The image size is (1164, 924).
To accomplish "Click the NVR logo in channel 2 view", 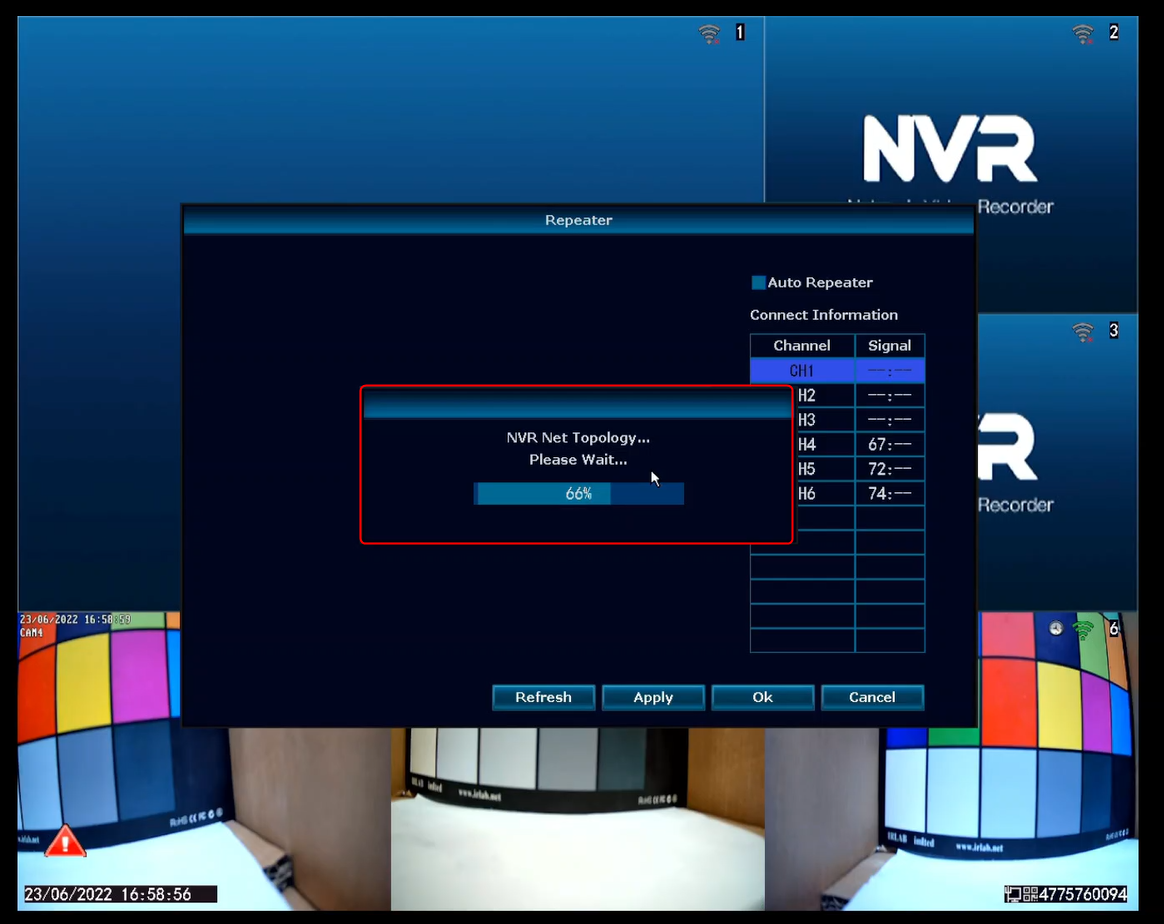I will [x=950, y=150].
